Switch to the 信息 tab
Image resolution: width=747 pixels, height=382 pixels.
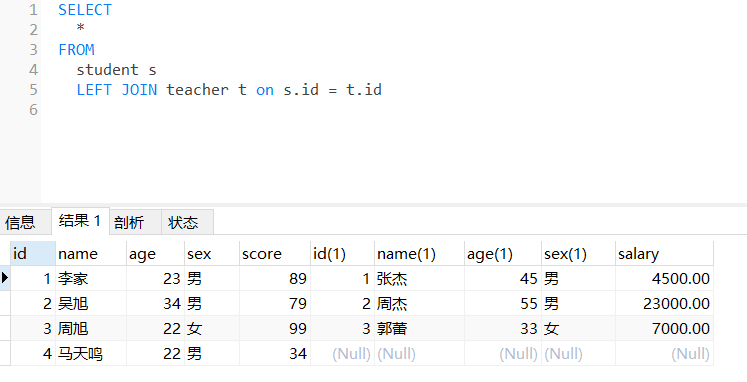pos(26,222)
